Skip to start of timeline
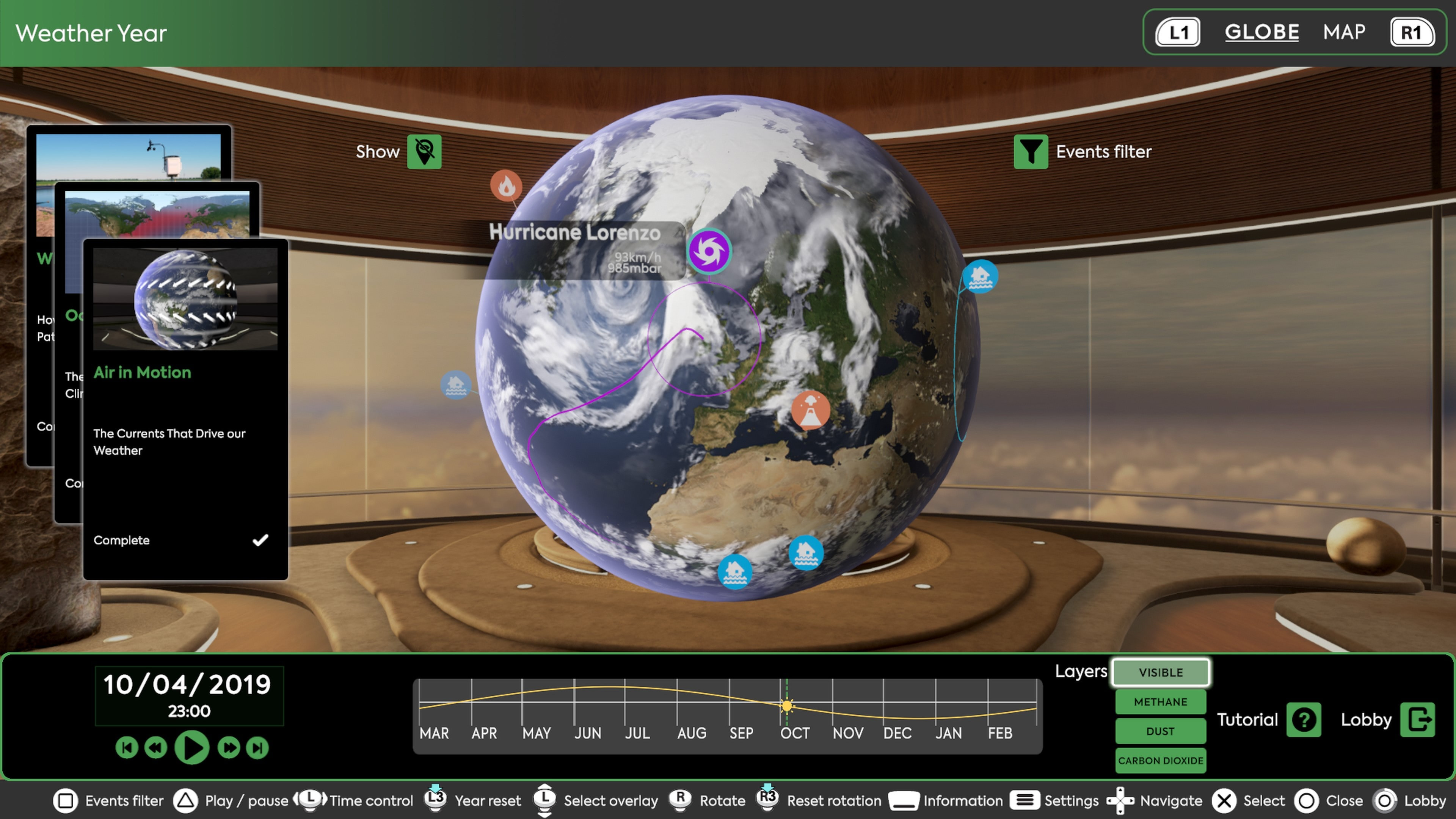 (127, 748)
